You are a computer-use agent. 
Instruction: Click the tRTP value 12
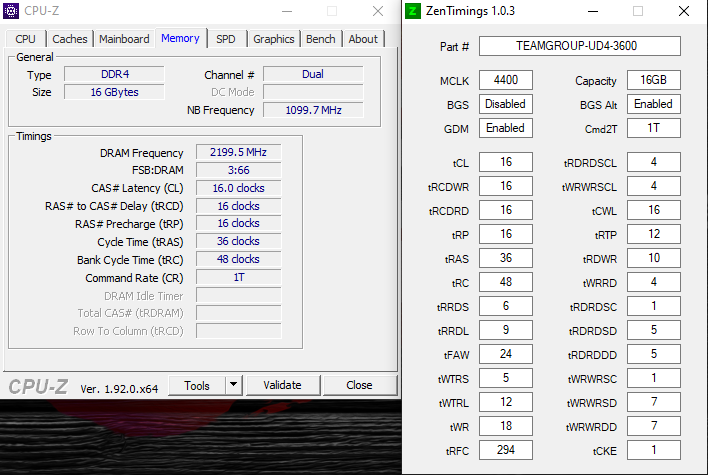(x=654, y=234)
